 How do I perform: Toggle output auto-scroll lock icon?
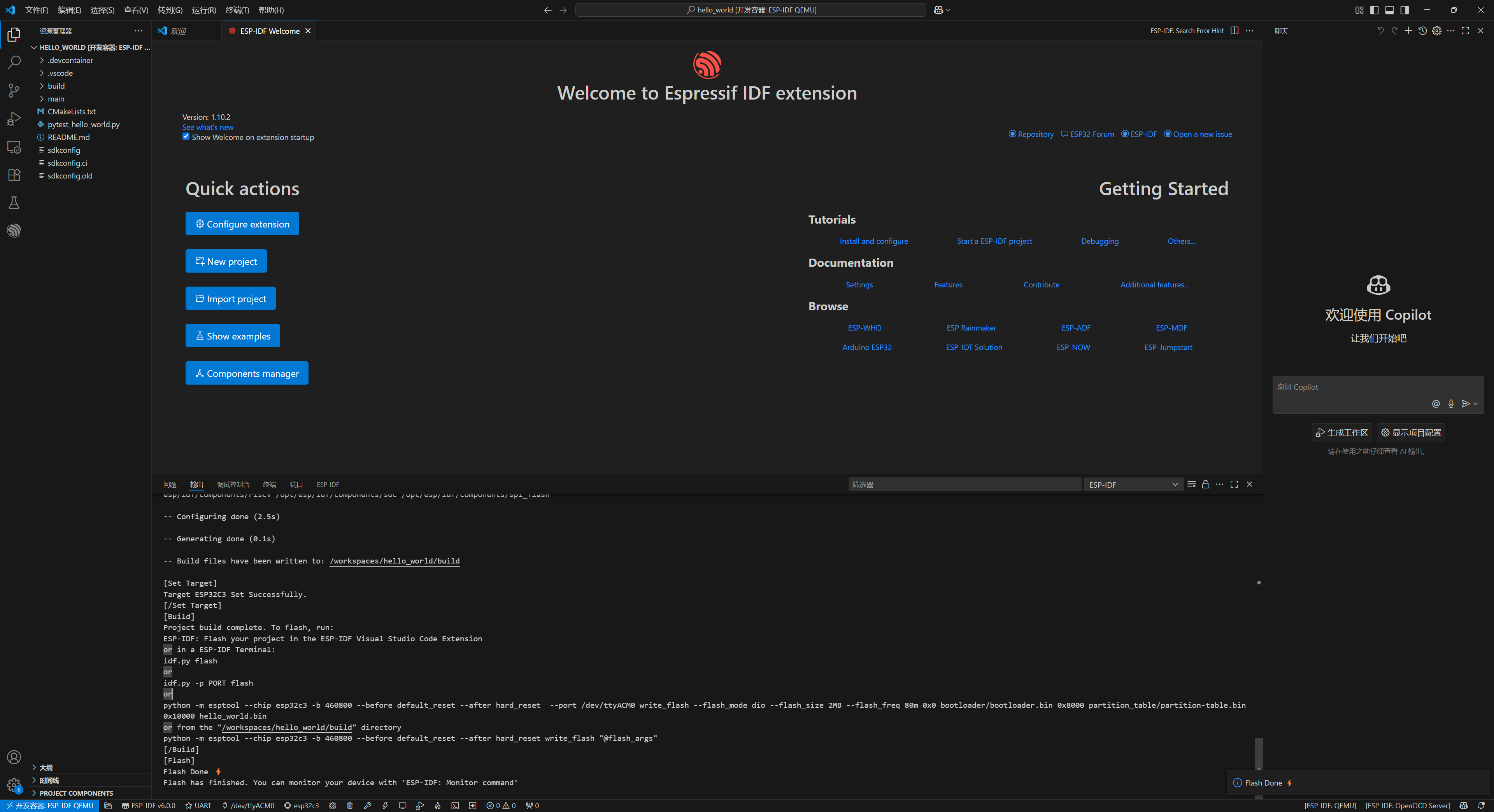point(1206,485)
